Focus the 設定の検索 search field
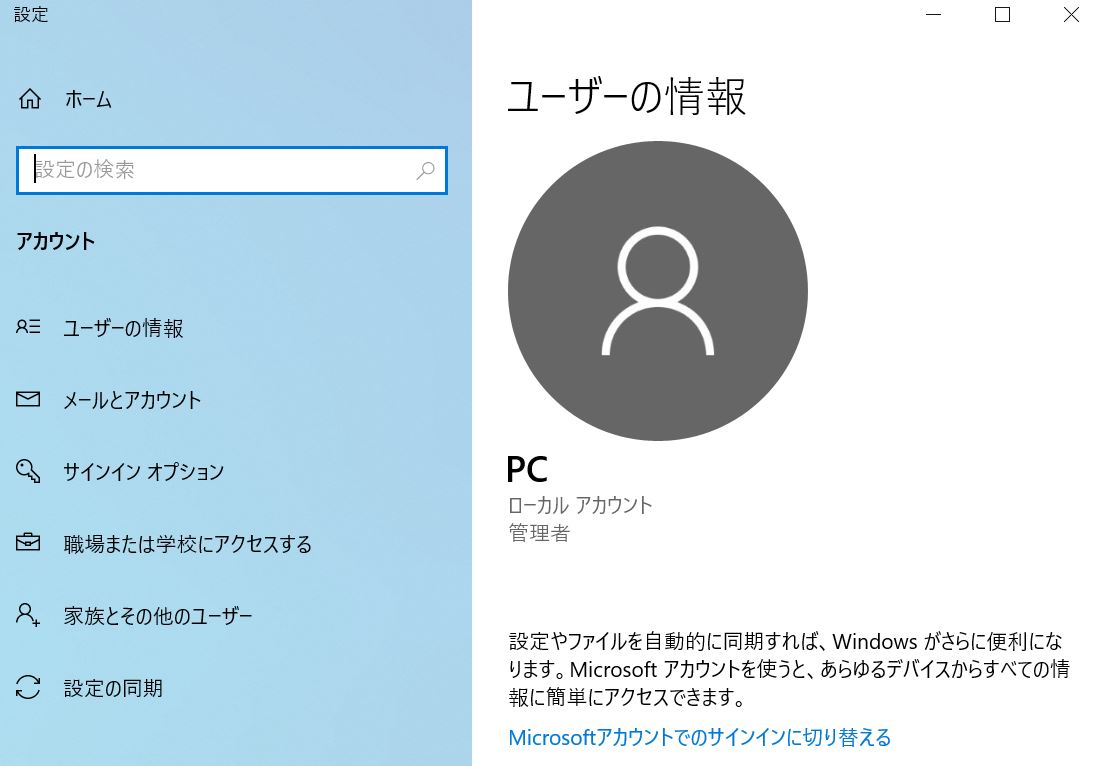The image size is (1098, 766). (220, 170)
